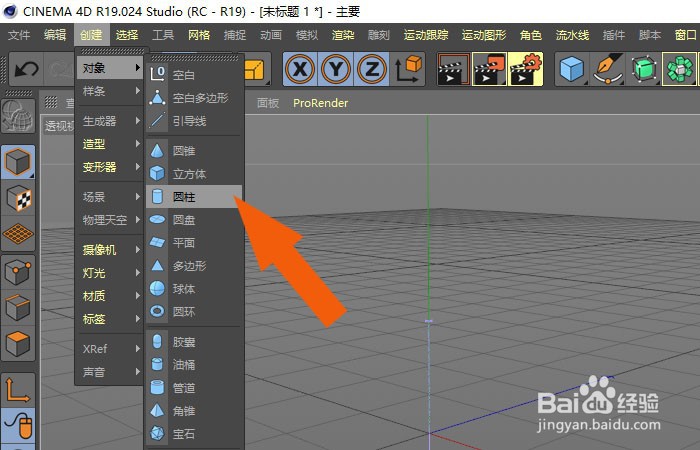Create a 角锥 pyramid object

194,411
